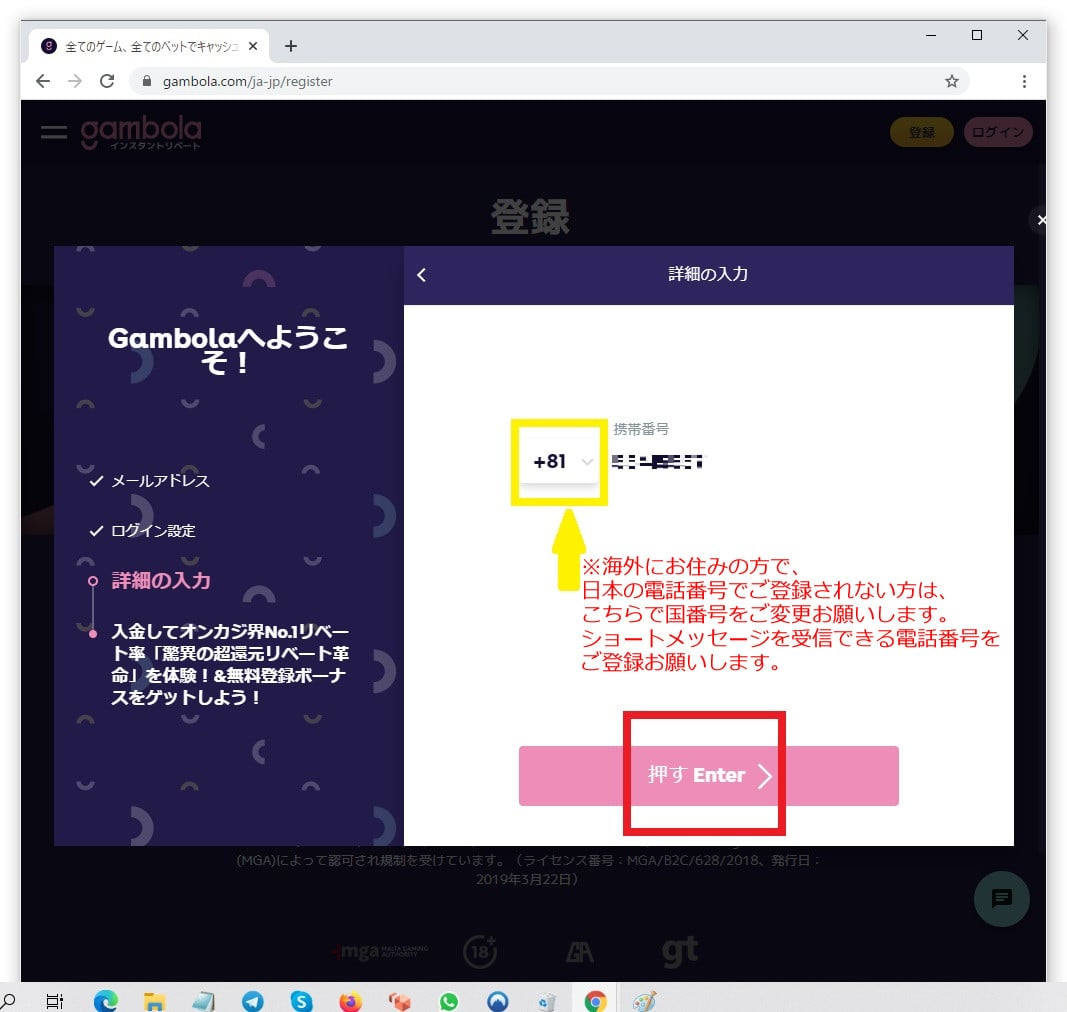Click the ログイン button in header

998,132
